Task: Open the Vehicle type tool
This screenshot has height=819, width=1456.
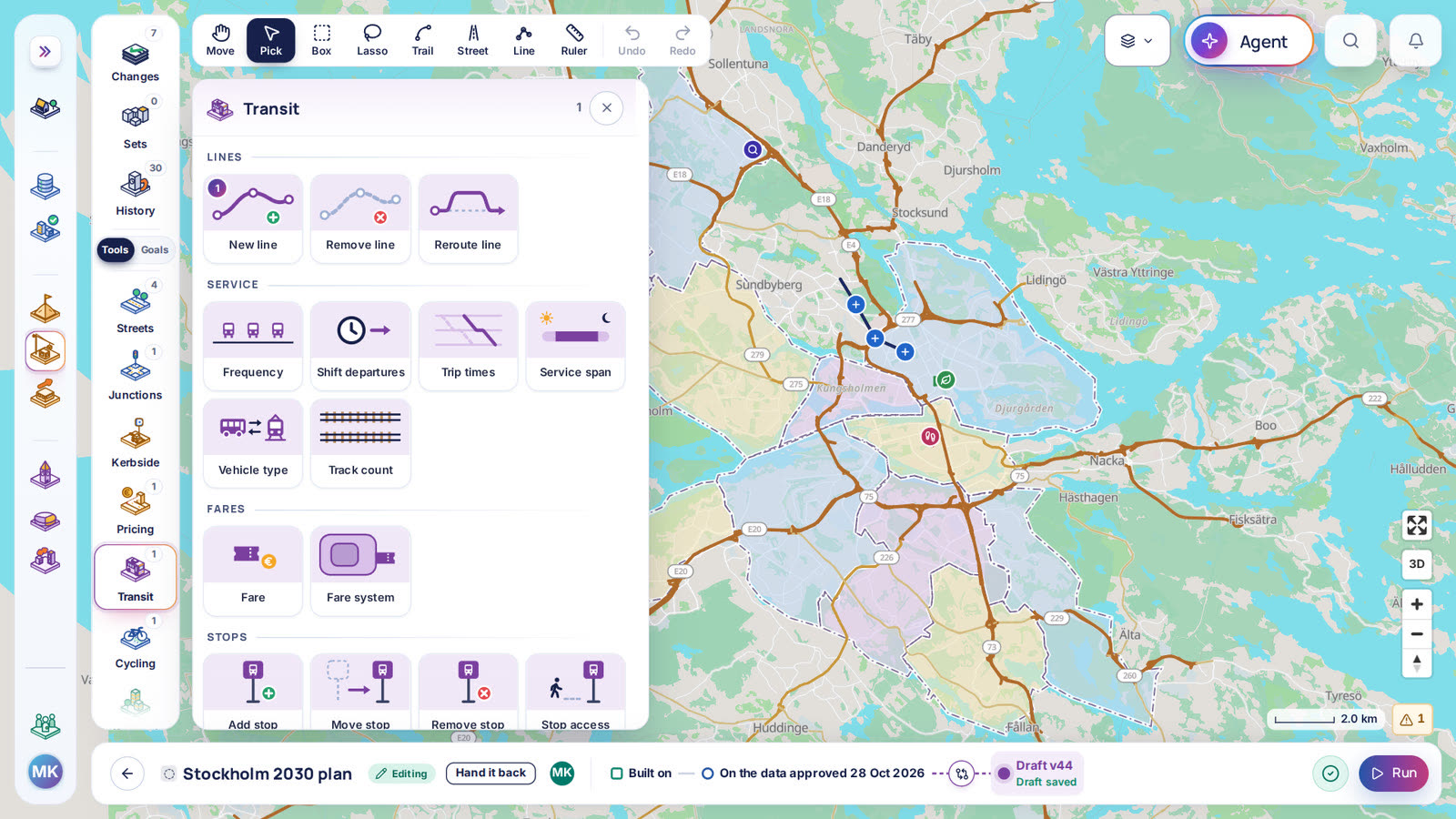Action: 253,443
